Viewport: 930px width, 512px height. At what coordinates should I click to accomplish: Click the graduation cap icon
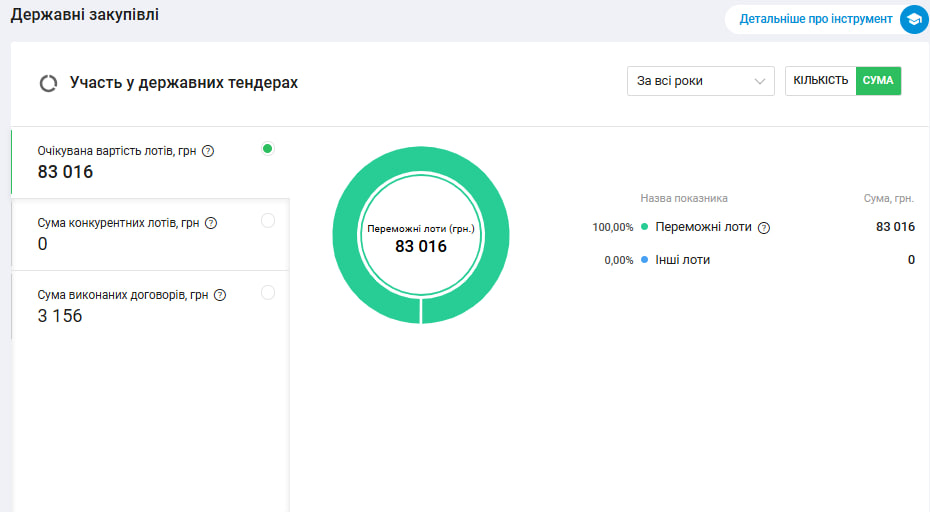(x=912, y=19)
